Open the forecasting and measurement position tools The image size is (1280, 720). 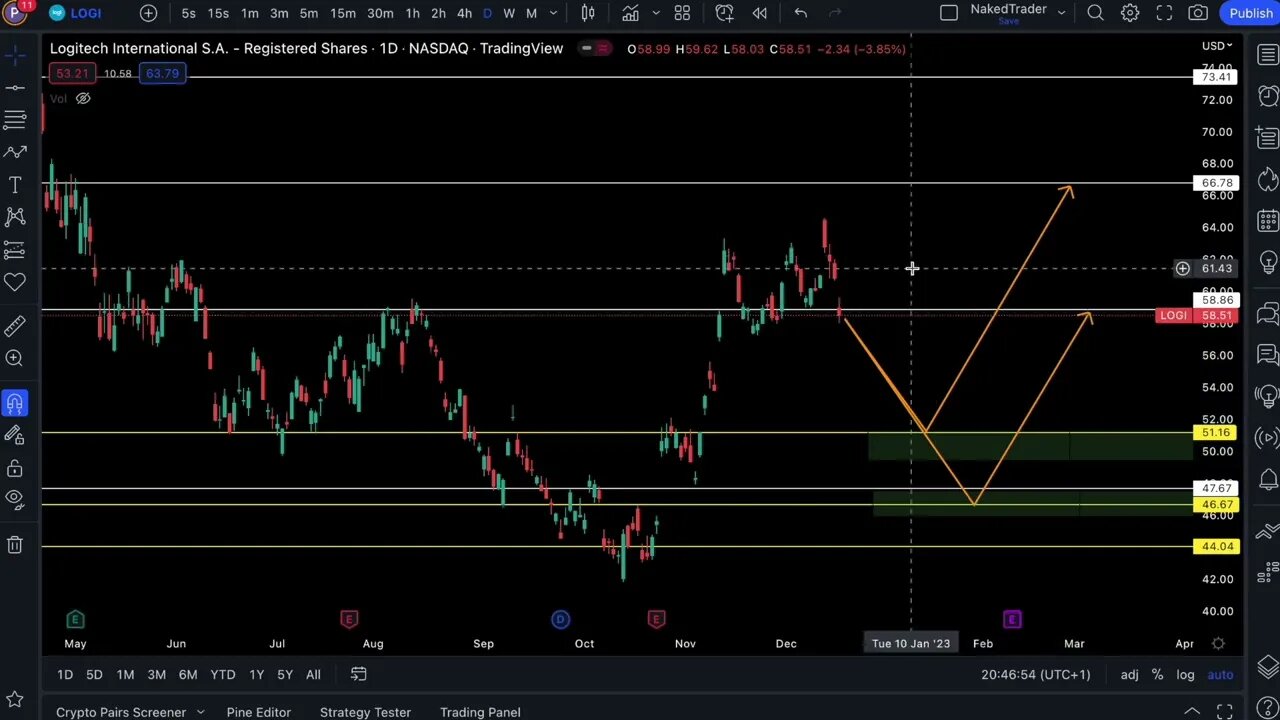tap(15, 250)
